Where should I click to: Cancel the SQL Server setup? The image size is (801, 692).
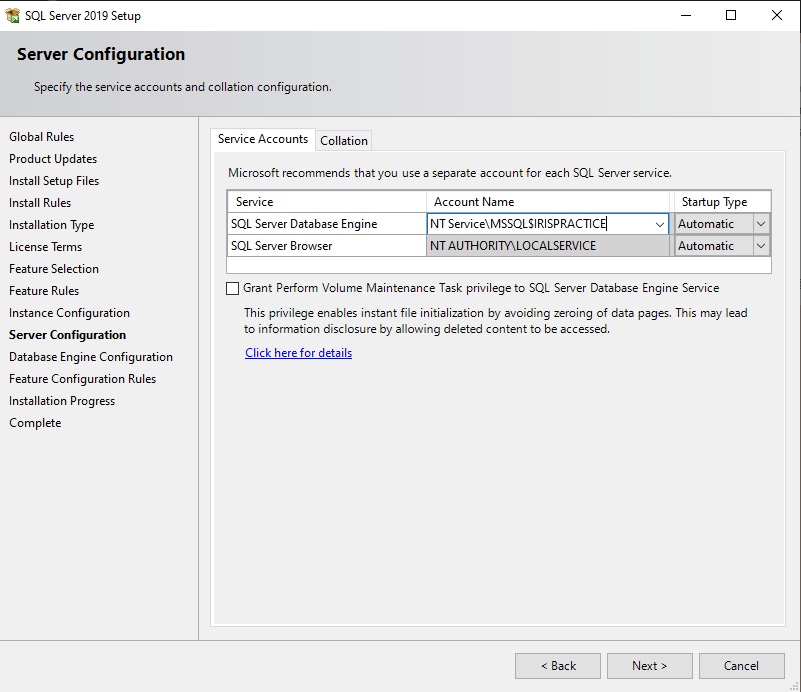741,666
